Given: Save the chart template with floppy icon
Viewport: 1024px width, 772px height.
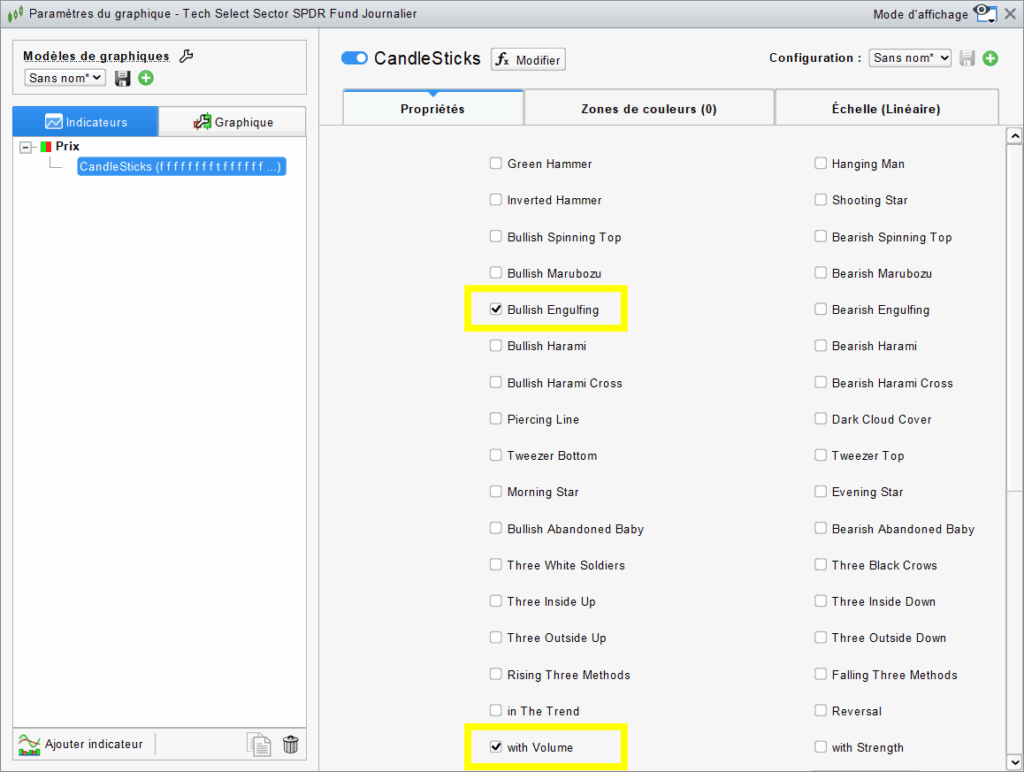Looking at the screenshot, I should (x=123, y=78).
